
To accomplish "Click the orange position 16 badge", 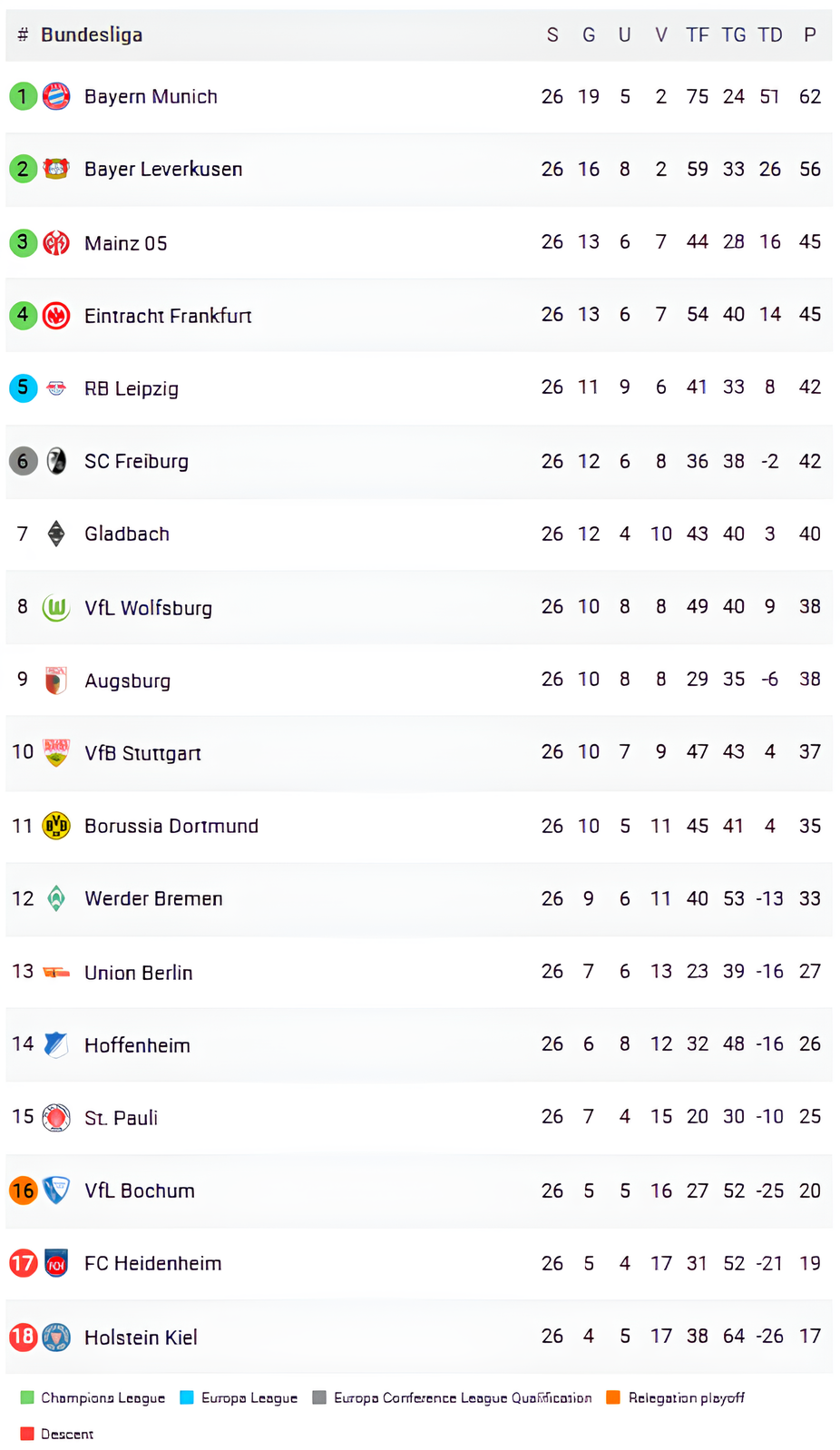I will click(x=23, y=1190).
